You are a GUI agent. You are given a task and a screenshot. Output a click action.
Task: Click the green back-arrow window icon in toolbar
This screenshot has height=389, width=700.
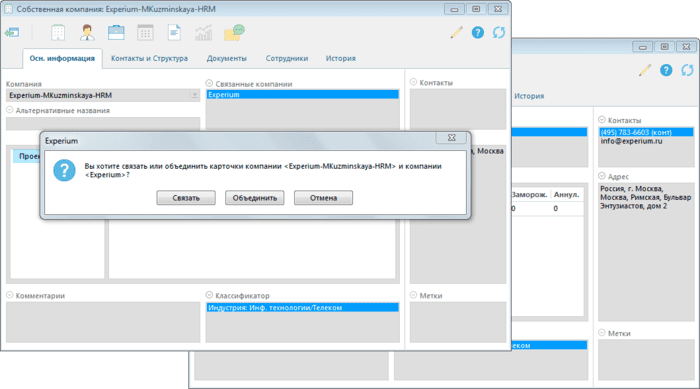(12, 32)
